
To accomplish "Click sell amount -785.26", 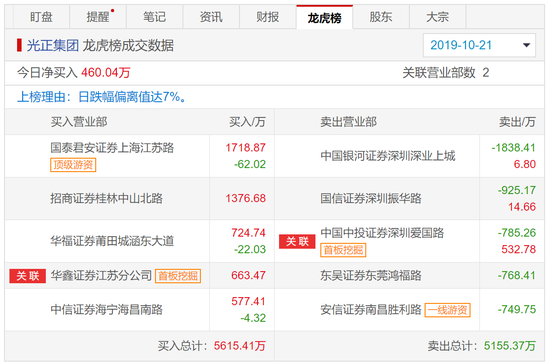I will coord(517,233).
